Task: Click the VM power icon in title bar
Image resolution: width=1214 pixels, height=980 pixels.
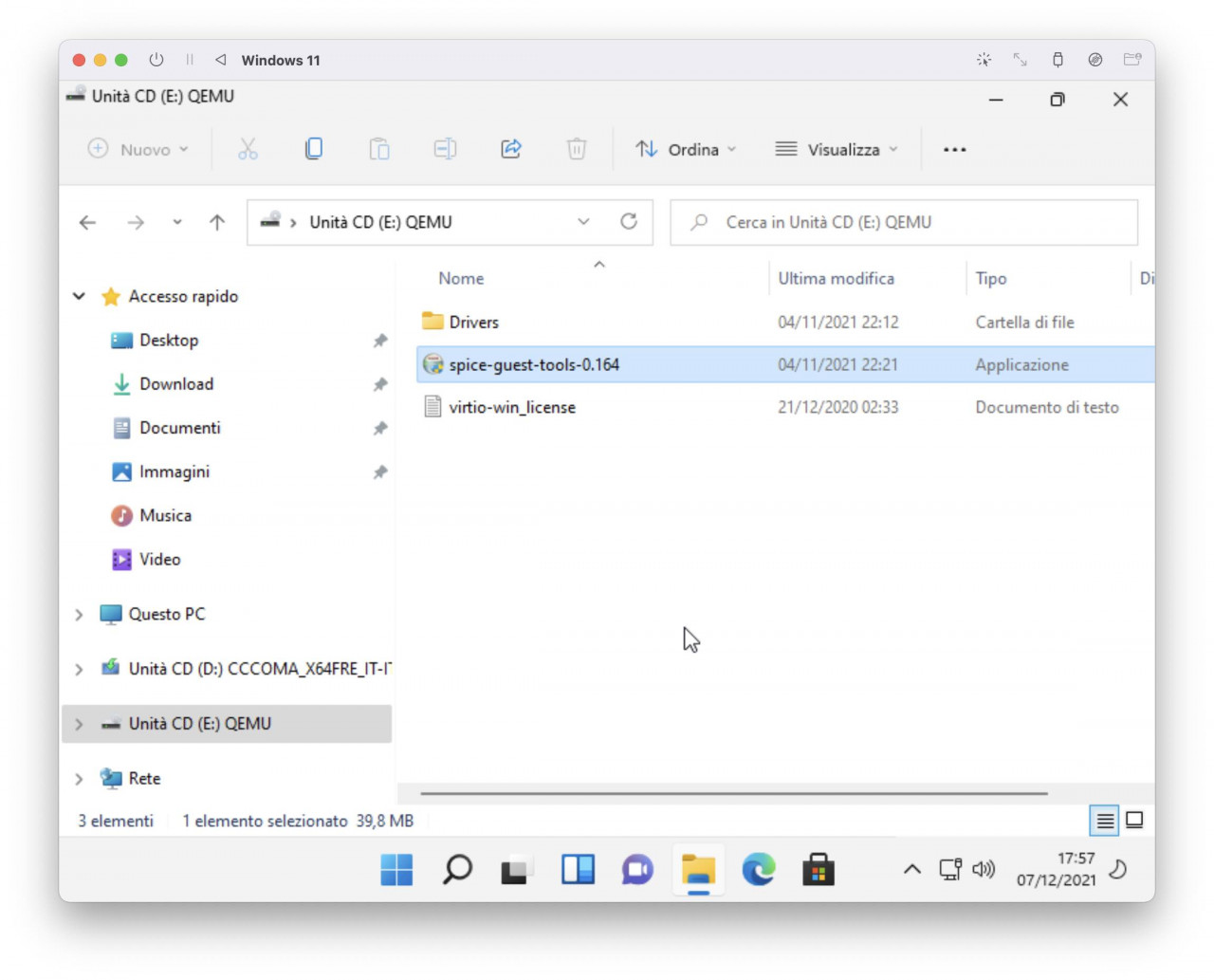Action: (156, 60)
